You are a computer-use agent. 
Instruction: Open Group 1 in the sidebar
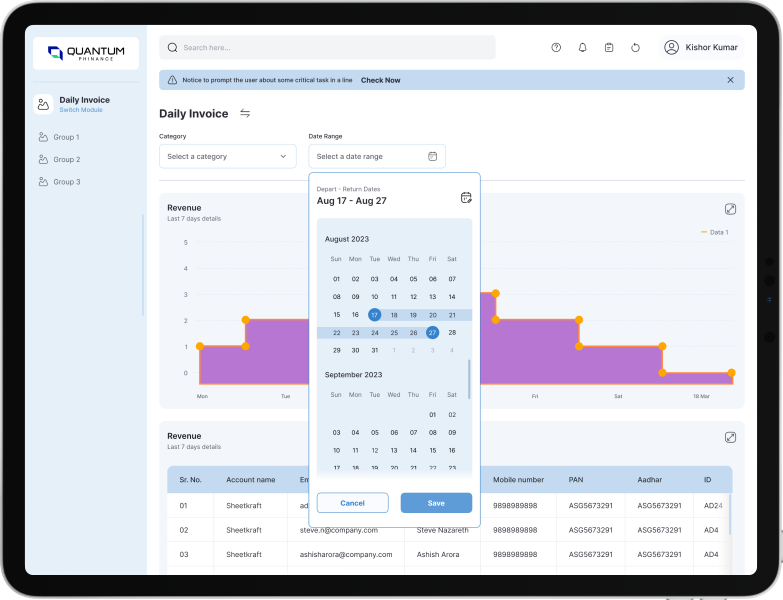66,137
